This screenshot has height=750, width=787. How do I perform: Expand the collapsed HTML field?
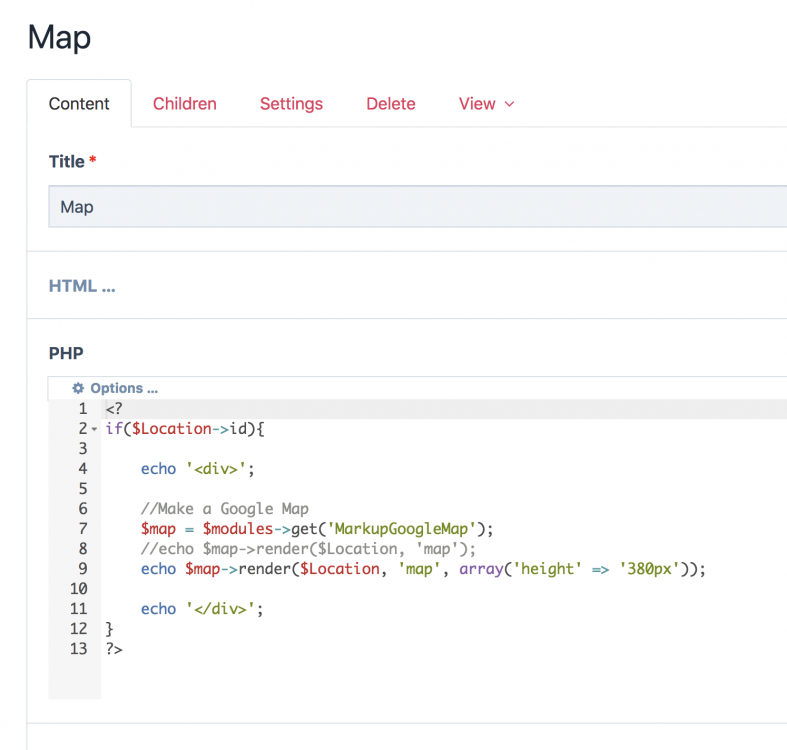point(82,286)
